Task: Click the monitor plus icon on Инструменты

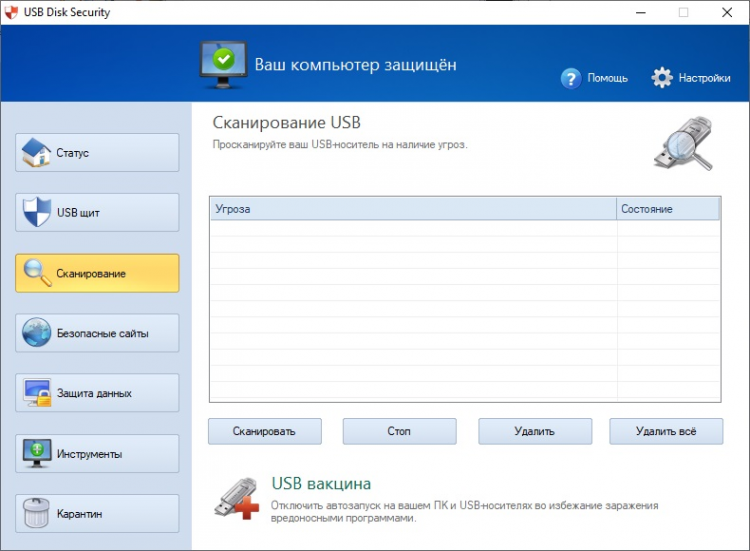Action: 37,453
